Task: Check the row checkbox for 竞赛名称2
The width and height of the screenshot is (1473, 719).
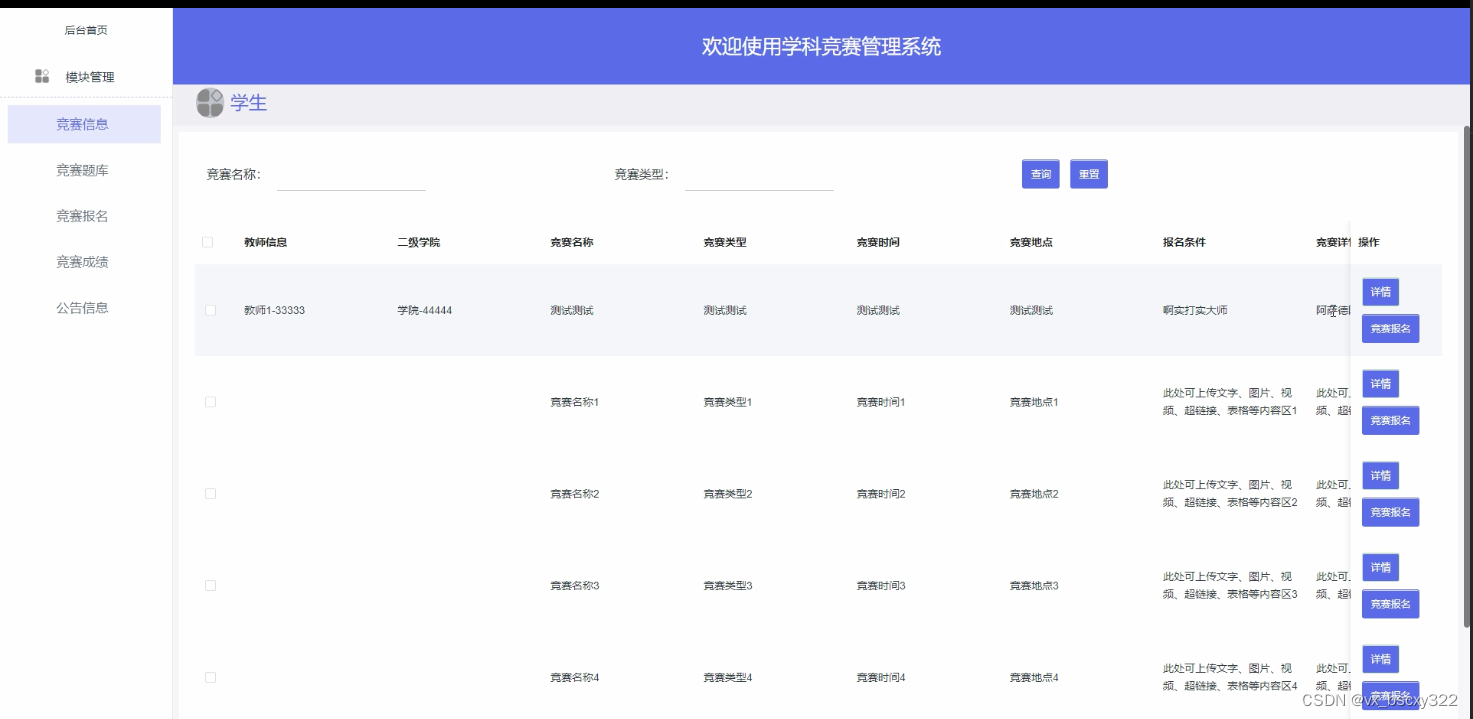Action: [210, 494]
